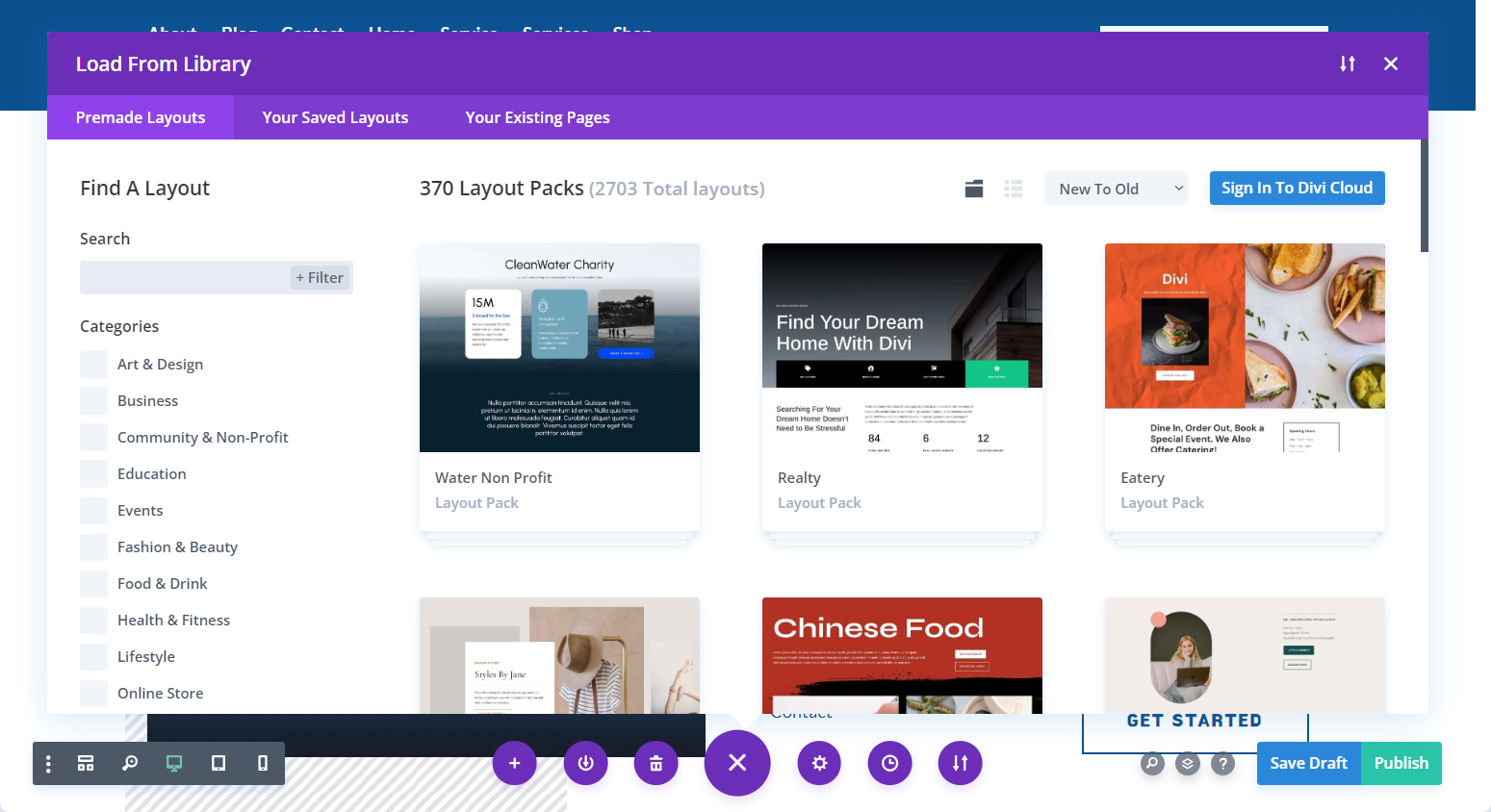1491x812 pixels.
Task: Open the layout thumbnail with woman and laptop
Action: [1245, 655]
